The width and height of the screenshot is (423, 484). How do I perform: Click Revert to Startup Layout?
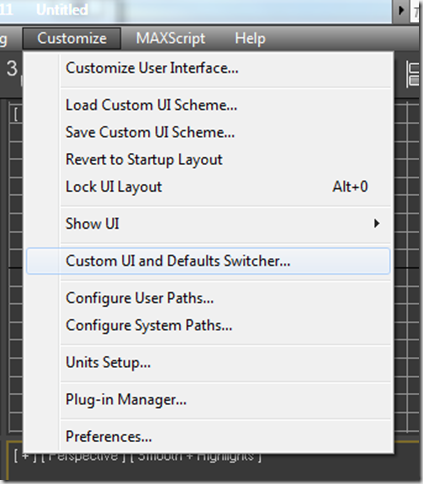[208, 159]
